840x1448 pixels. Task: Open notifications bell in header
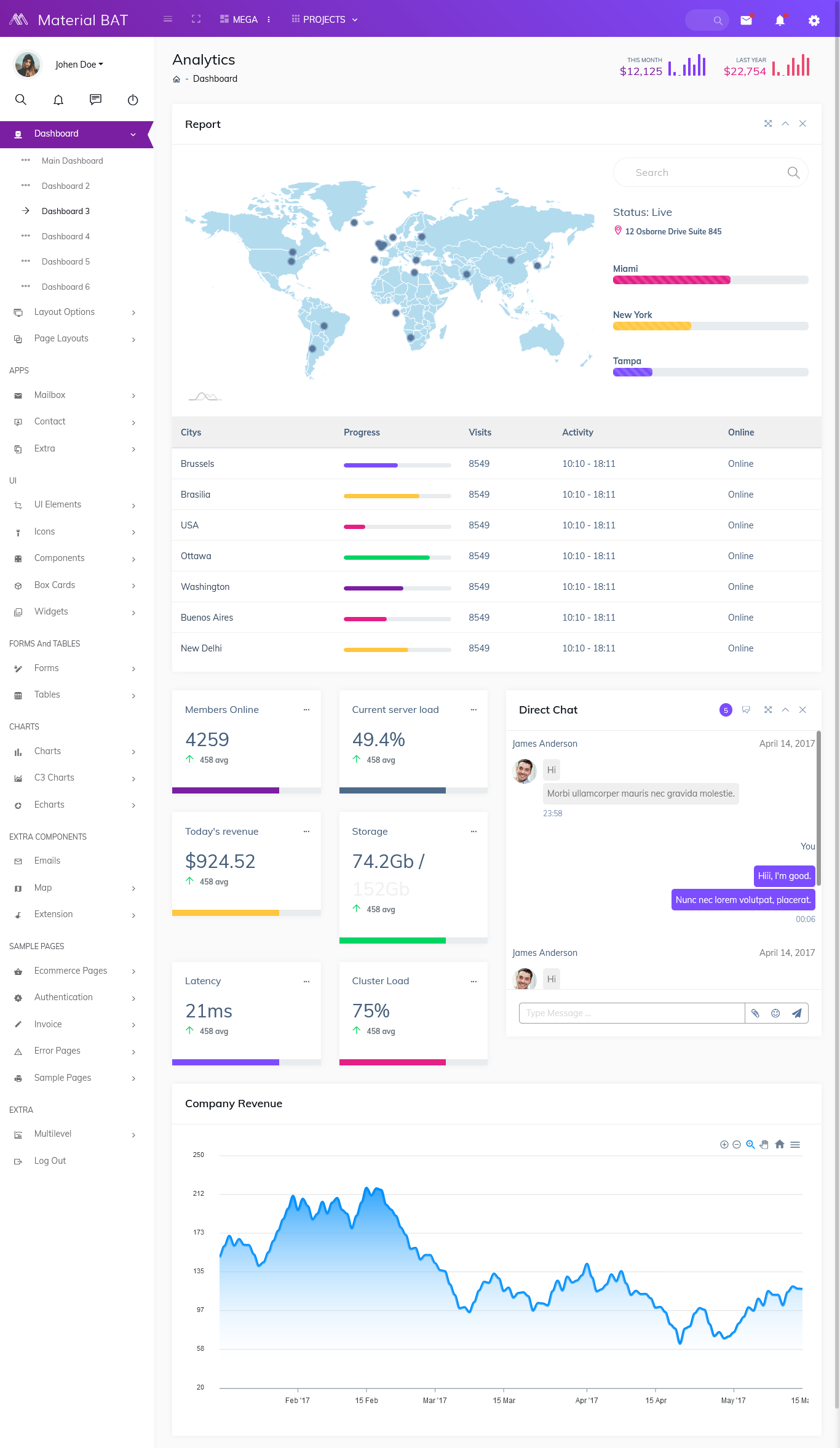pos(780,20)
